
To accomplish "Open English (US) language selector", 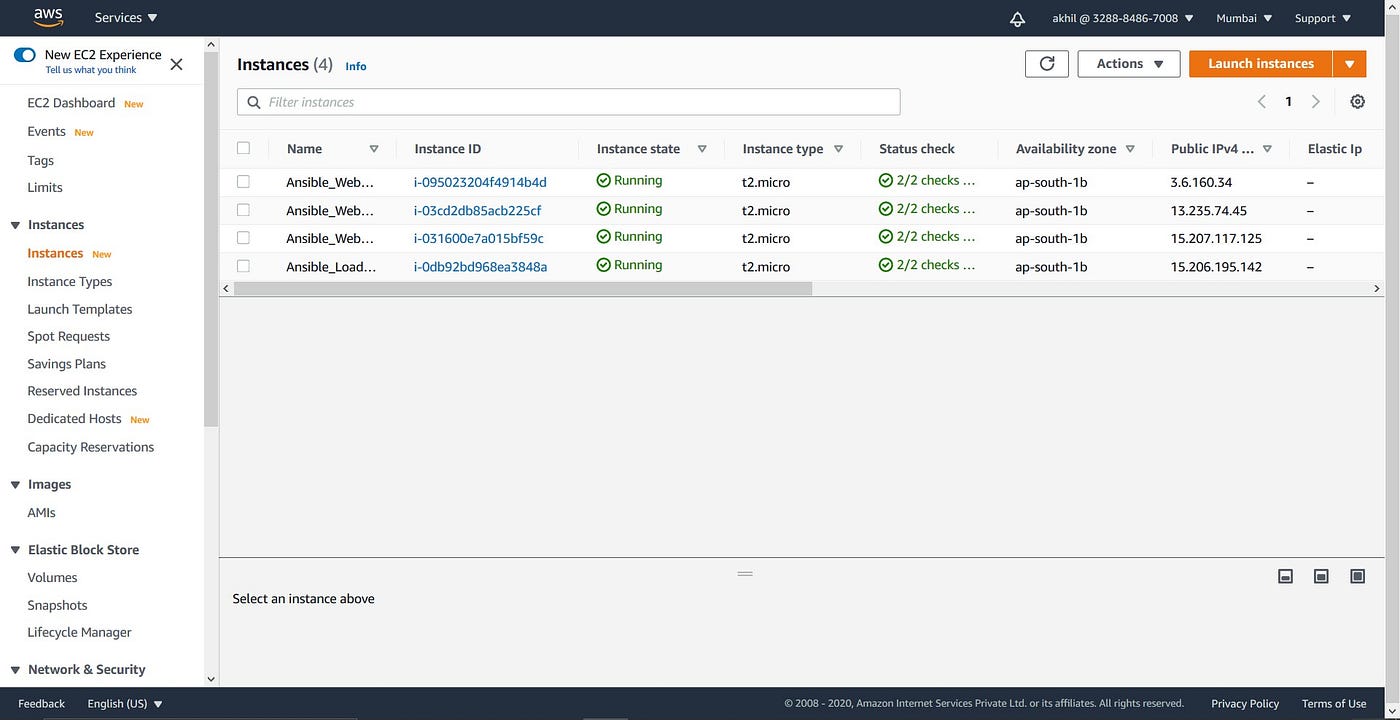I will tap(125, 704).
